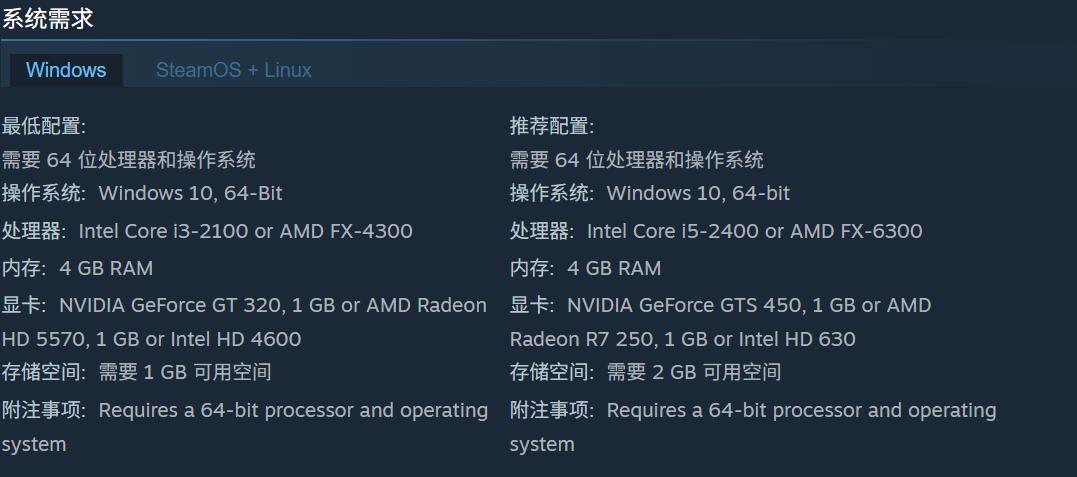Screen dimensions: 1077x477
Task: Select the Intel Core i5-2400 processor line
Action: coord(716,231)
